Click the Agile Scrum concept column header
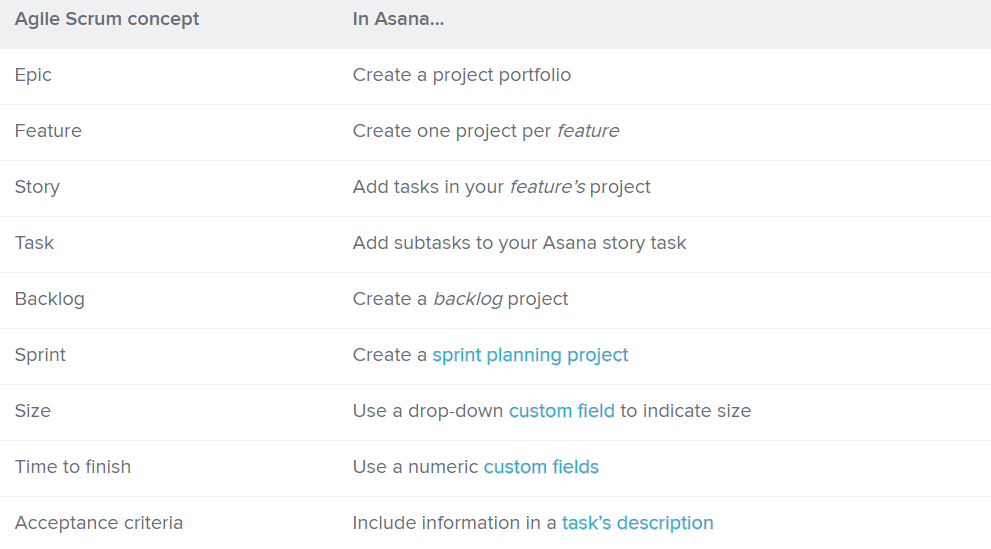Viewport: 991px width, 549px height. (107, 19)
